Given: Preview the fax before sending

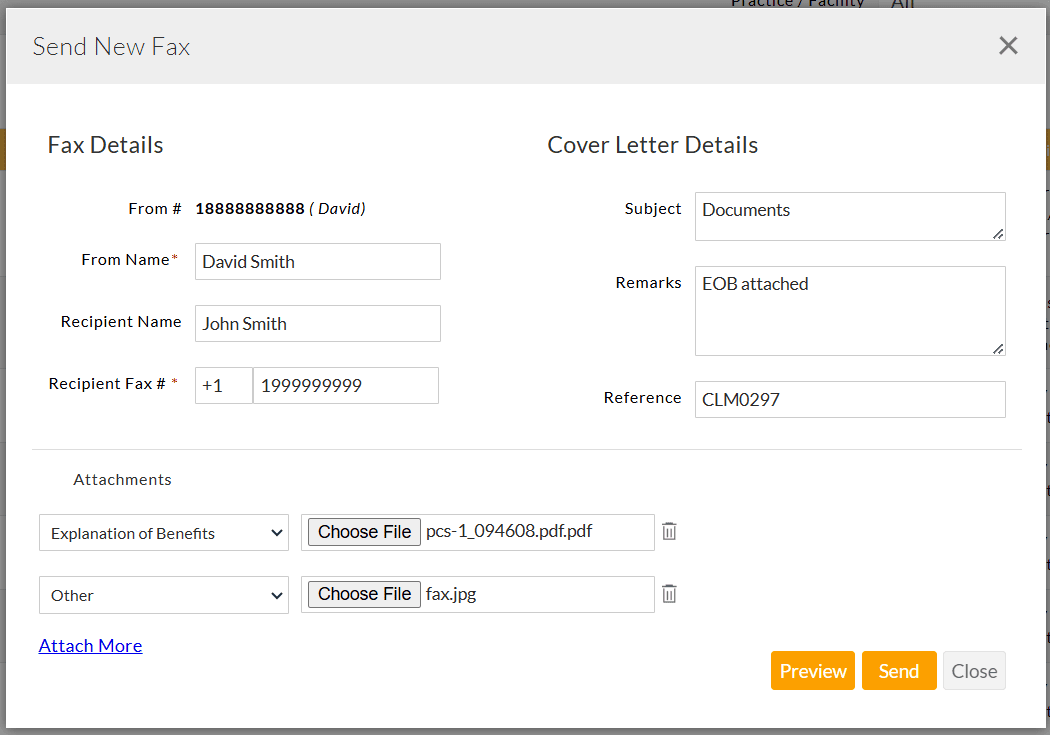Looking at the screenshot, I should pos(813,671).
